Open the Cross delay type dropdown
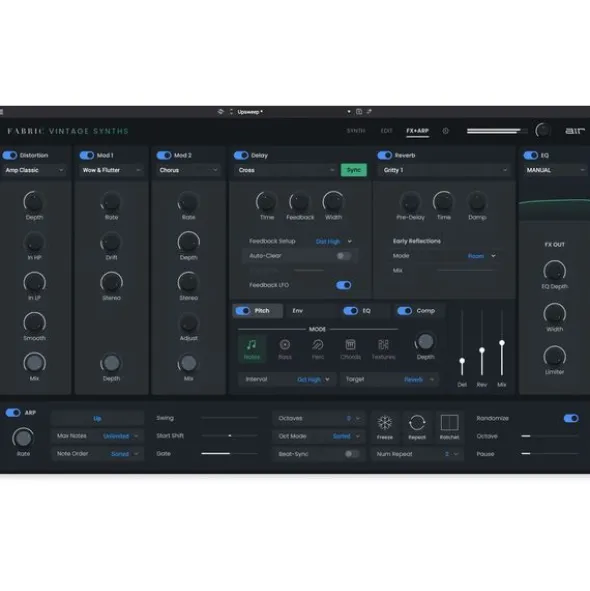This screenshot has height=591, width=590. tap(286, 170)
